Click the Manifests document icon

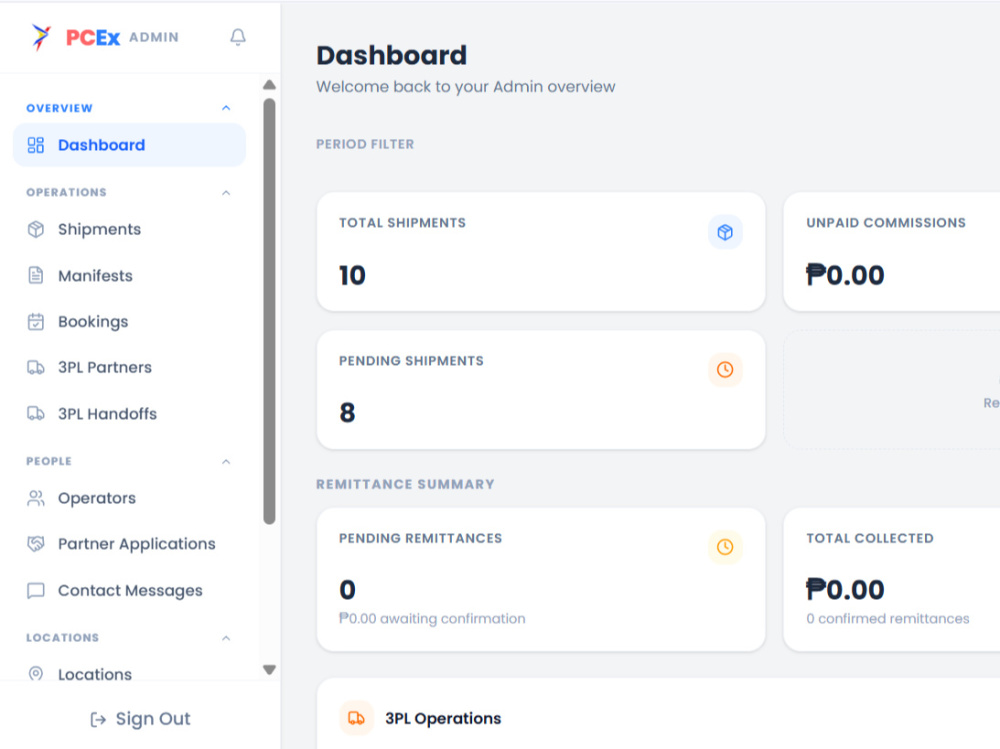[36, 276]
